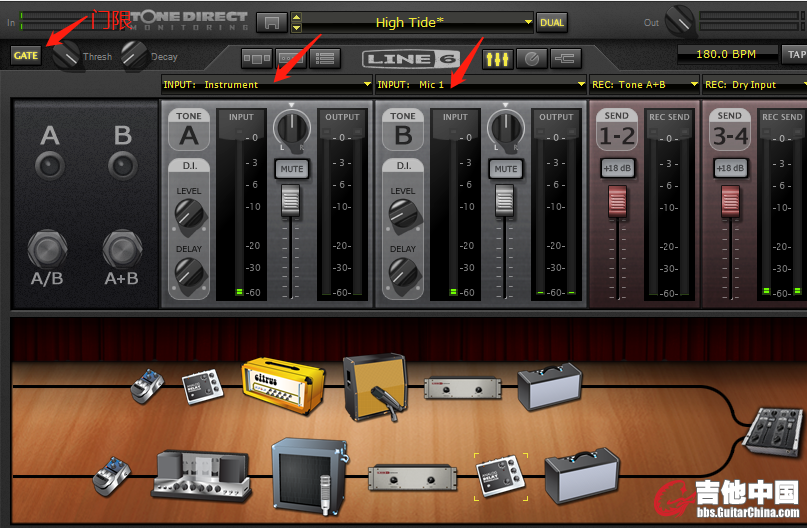Open the mixer unit at chain end
Image resolution: width=807 pixels, height=528 pixels.
pyautogui.click(x=774, y=431)
